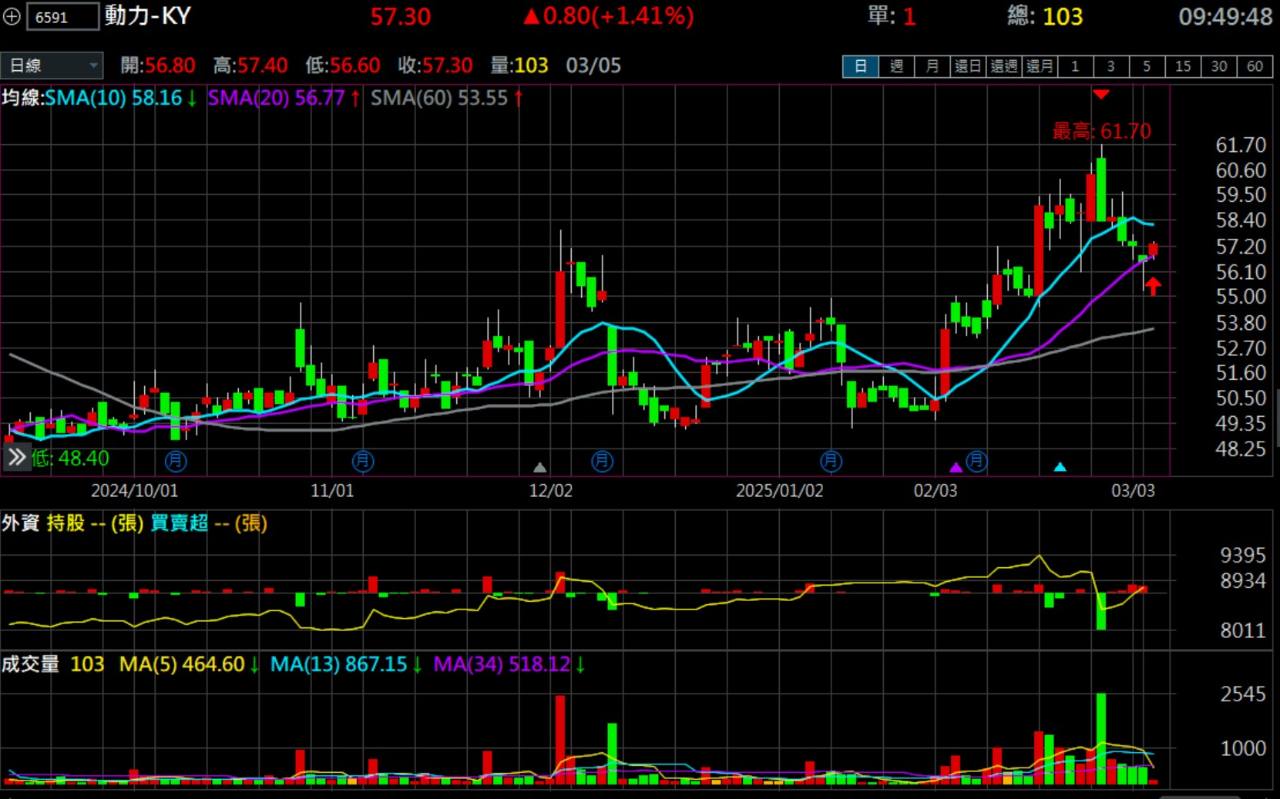1280x799 pixels.
Task: Open the 日線 timeframe dropdown
Action: coord(52,66)
